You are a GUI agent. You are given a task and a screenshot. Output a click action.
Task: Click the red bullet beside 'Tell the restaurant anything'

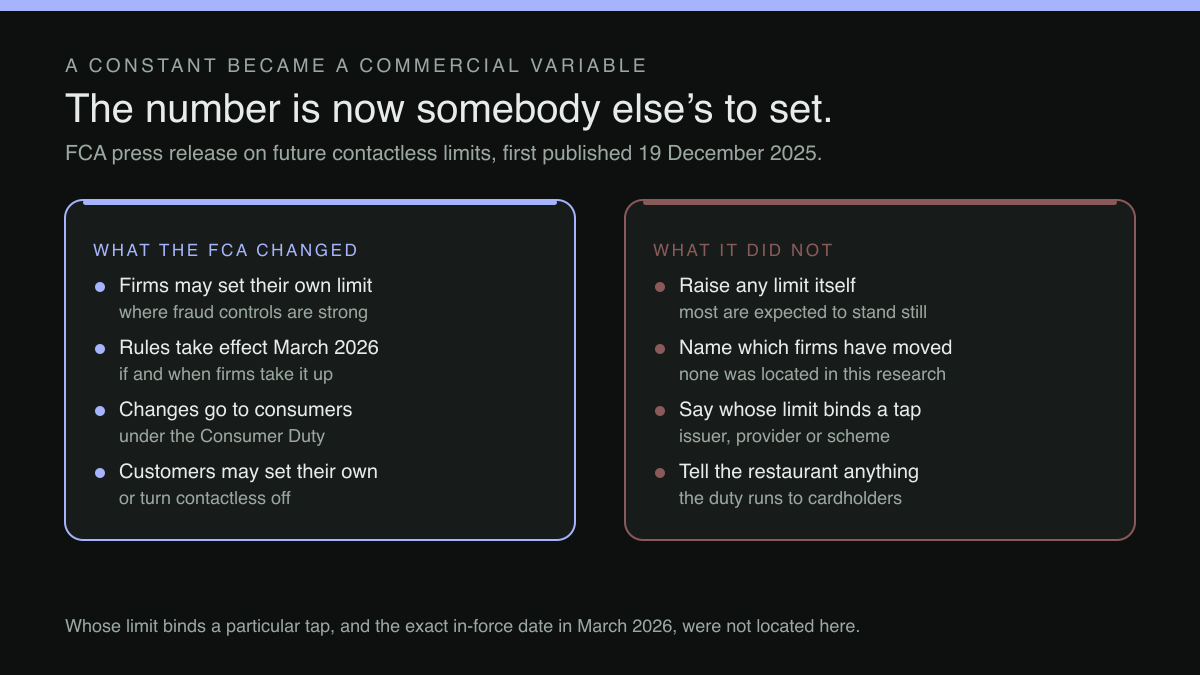(660, 473)
